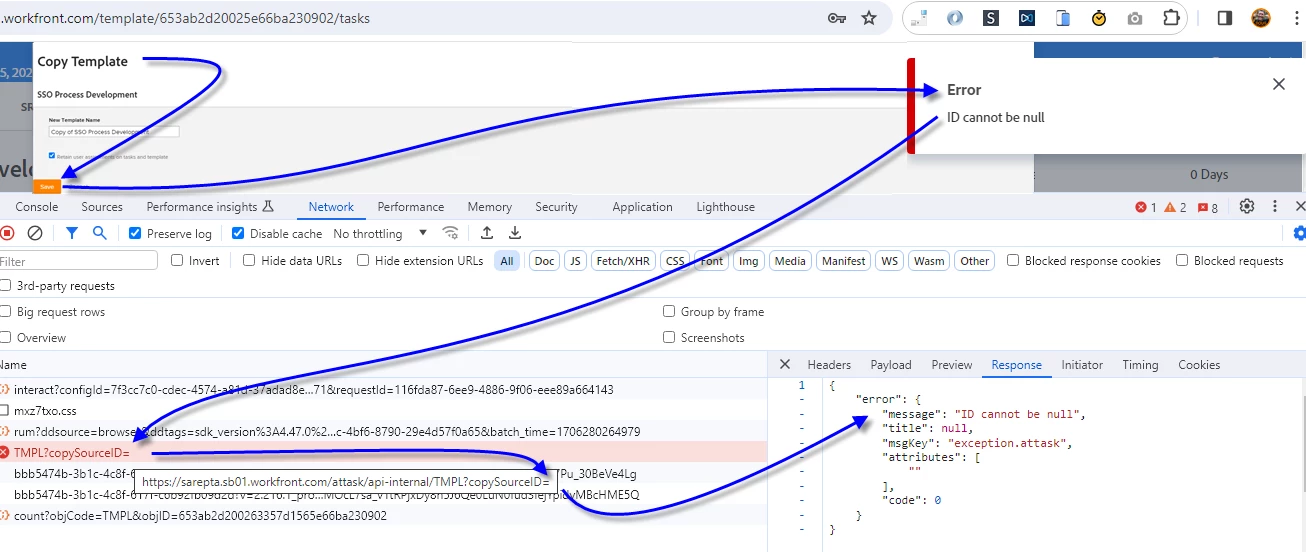Image resolution: width=1306 pixels, height=552 pixels.
Task: Select the mxz7txo.css request row
Action: tap(384, 410)
